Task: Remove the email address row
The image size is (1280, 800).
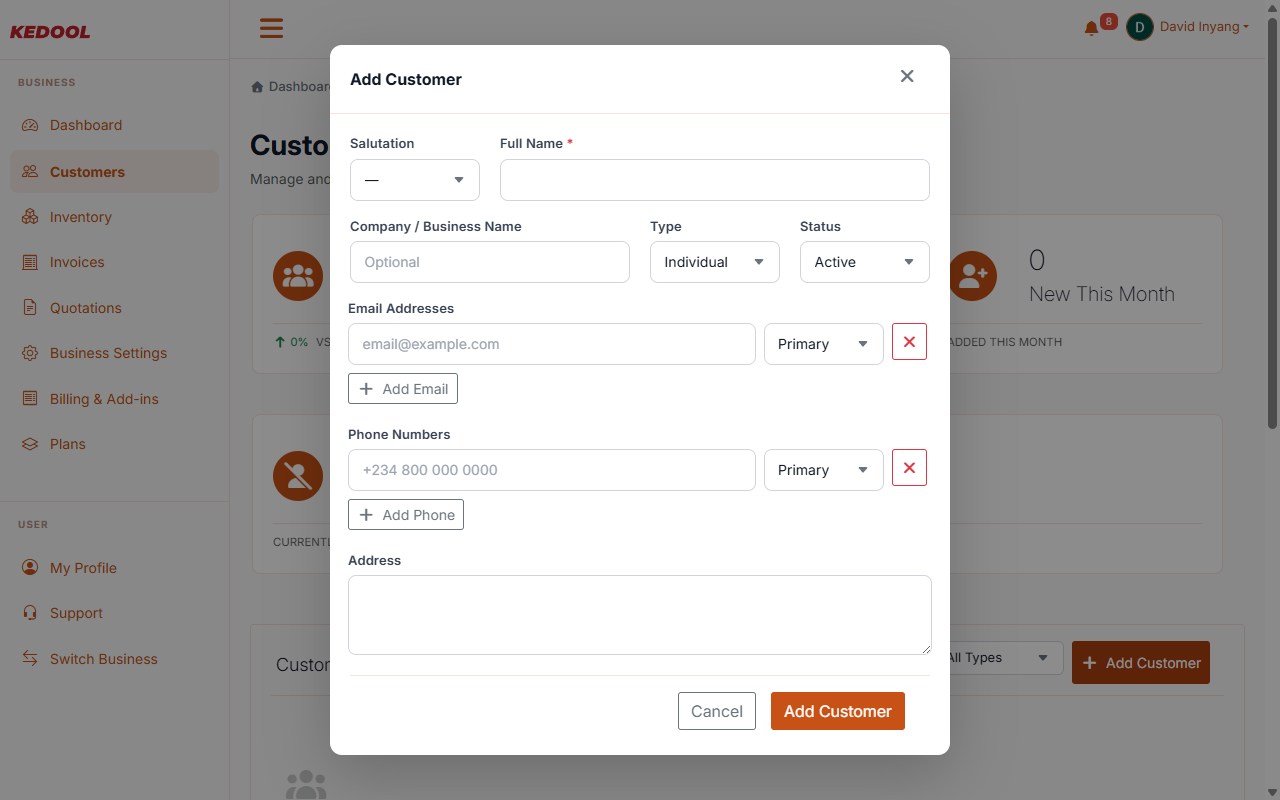Action: coord(909,342)
